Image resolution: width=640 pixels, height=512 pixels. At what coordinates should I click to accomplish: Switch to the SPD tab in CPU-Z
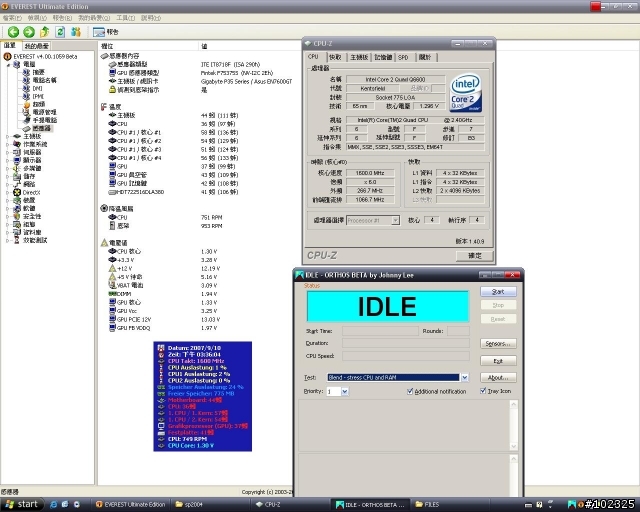pyautogui.click(x=403, y=57)
